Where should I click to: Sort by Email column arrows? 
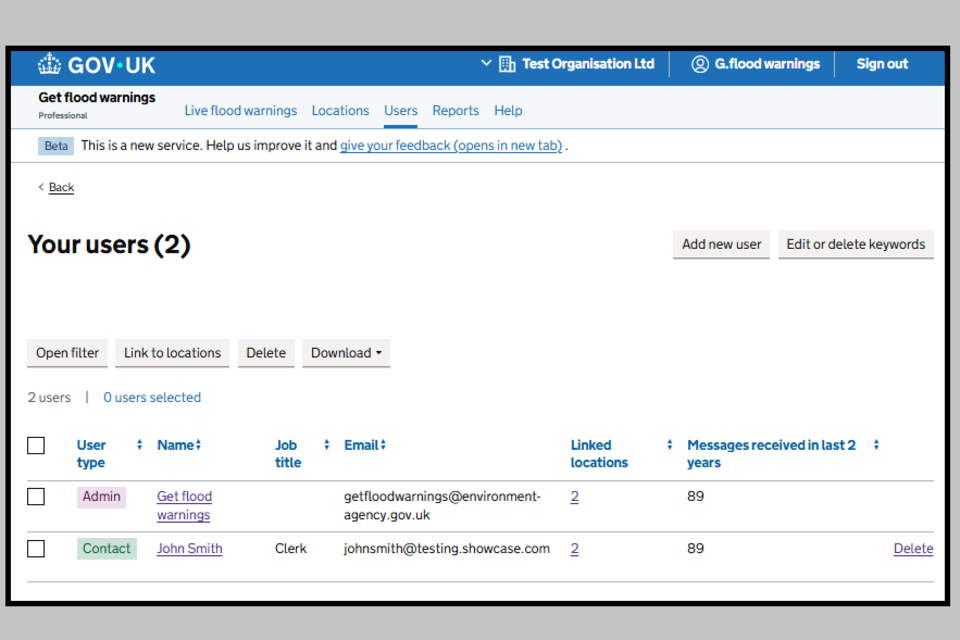pos(383,445)
